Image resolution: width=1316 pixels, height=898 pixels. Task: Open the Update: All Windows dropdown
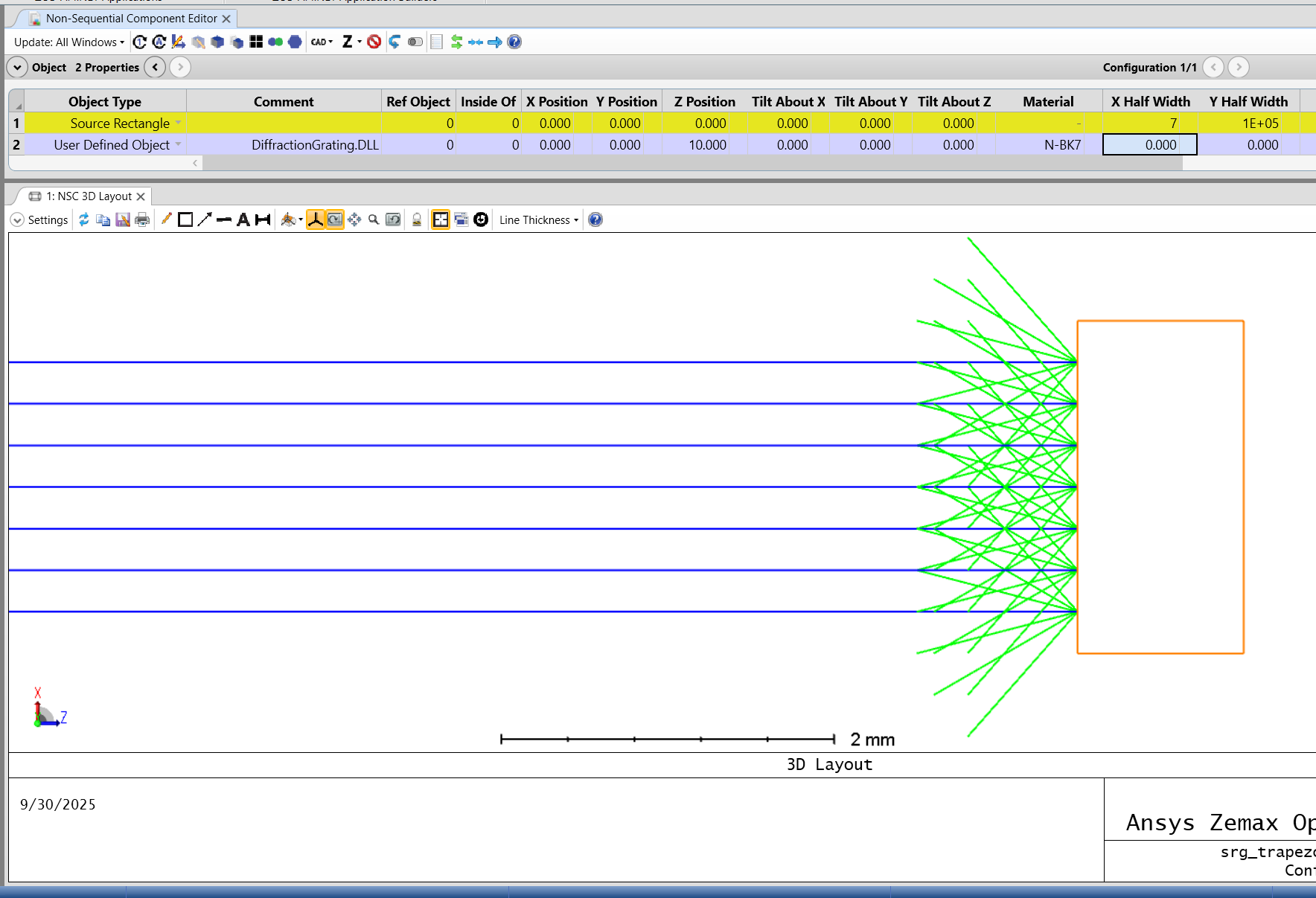pyautogui.click(x=69, y=42)
